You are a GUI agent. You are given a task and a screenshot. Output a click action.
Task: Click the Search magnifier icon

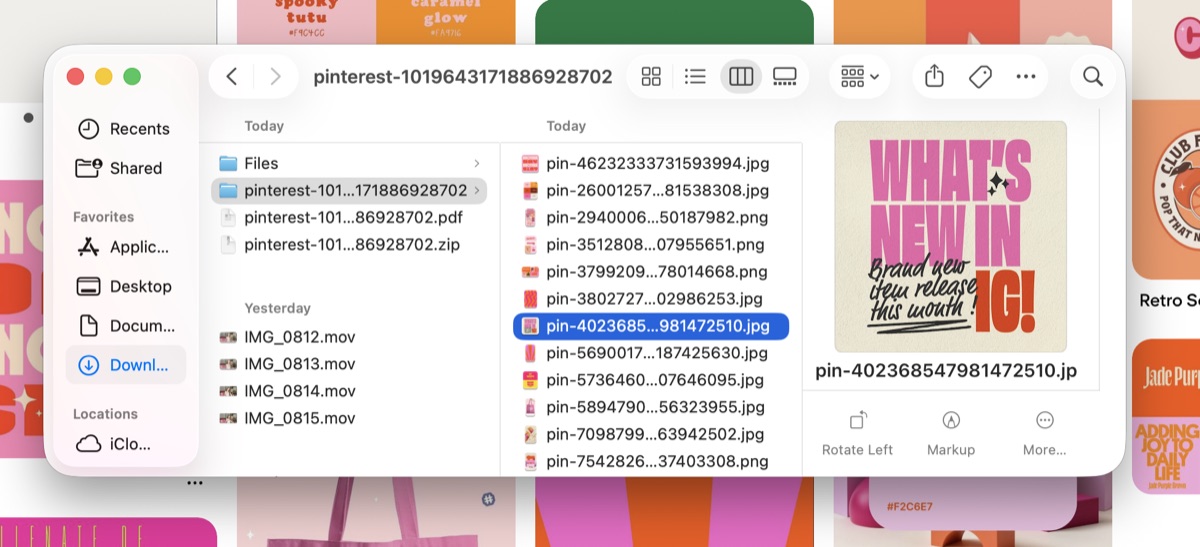(1093, 77)
